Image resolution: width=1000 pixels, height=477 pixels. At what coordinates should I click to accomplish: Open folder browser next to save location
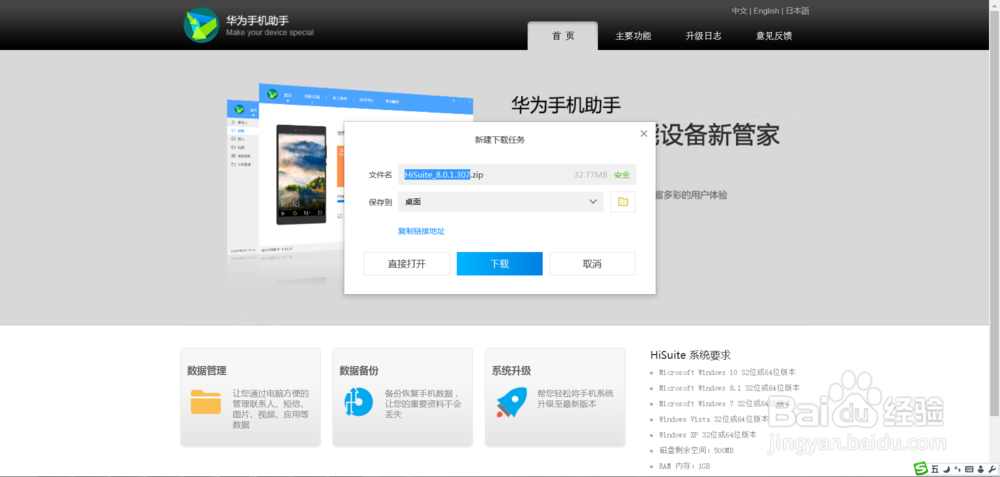pos(622,202)
